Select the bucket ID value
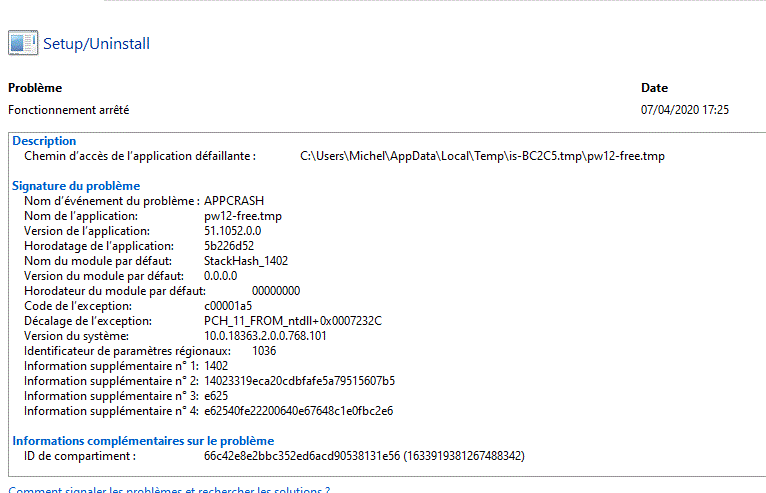Viewport: 766px width, 493px height. point(364,456)
